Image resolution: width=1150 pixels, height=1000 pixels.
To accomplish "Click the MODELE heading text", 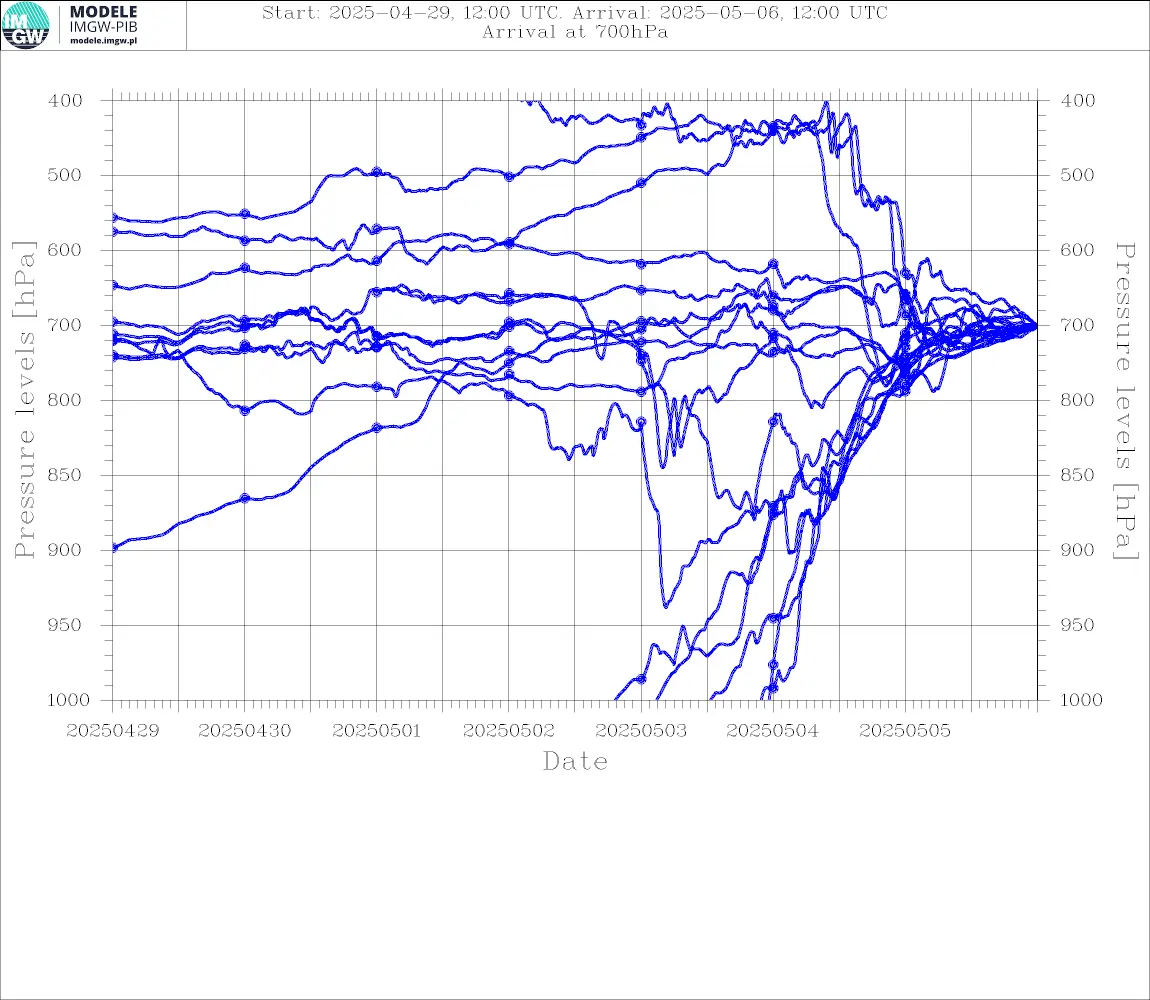I will tap(103, 12).
